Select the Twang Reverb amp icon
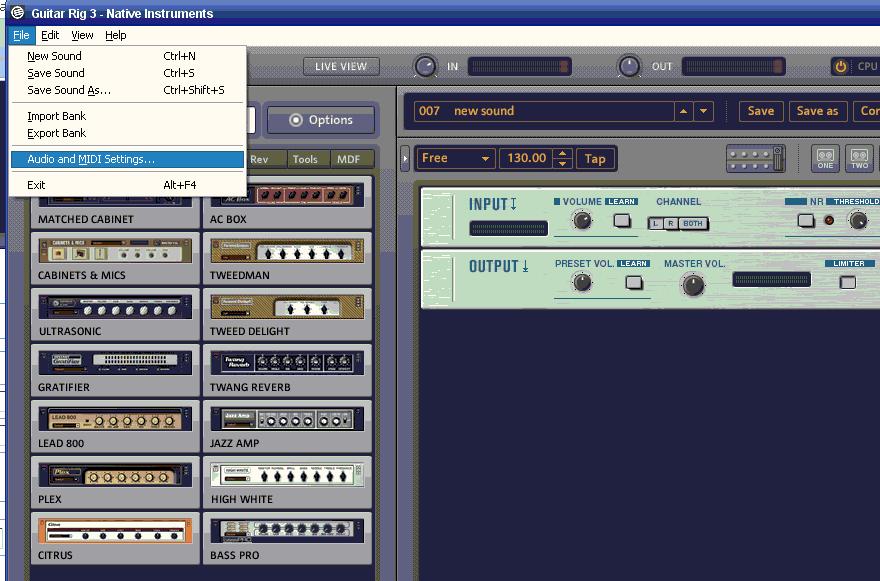 point(287,363)
